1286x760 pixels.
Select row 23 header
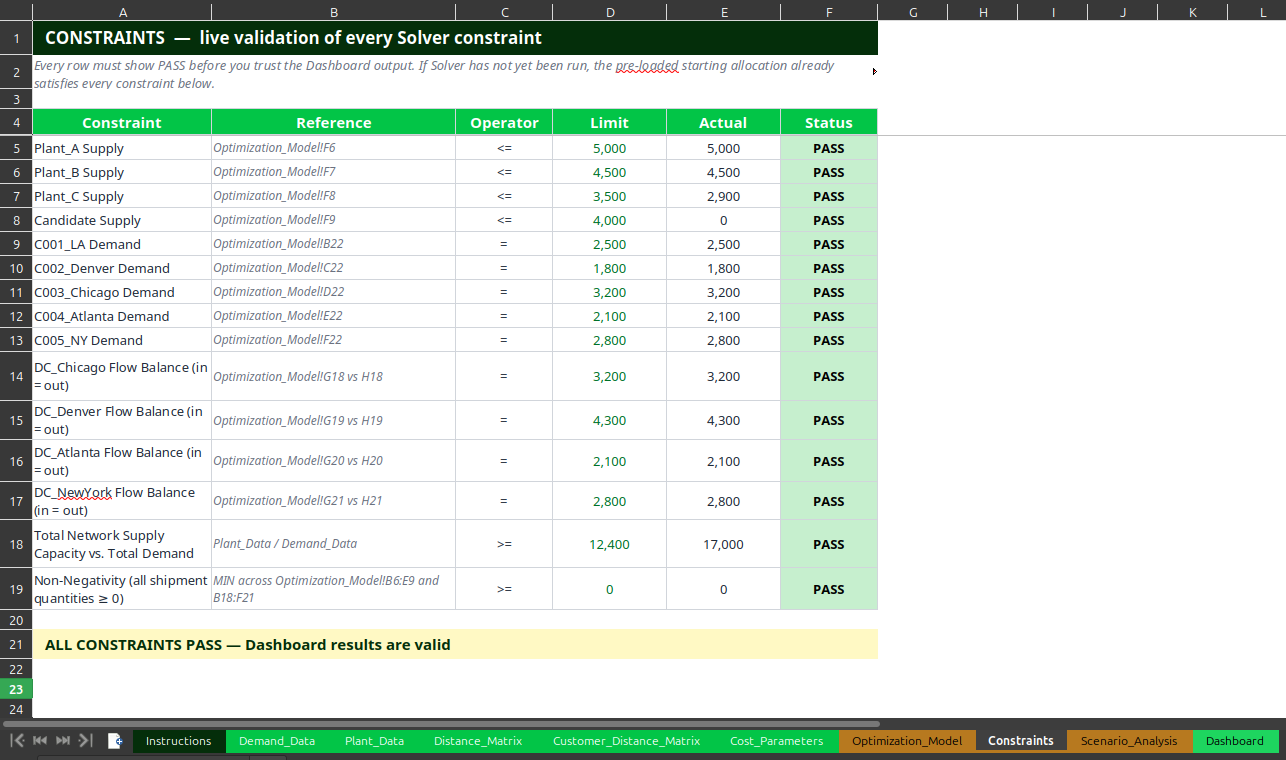pos(16,689)
